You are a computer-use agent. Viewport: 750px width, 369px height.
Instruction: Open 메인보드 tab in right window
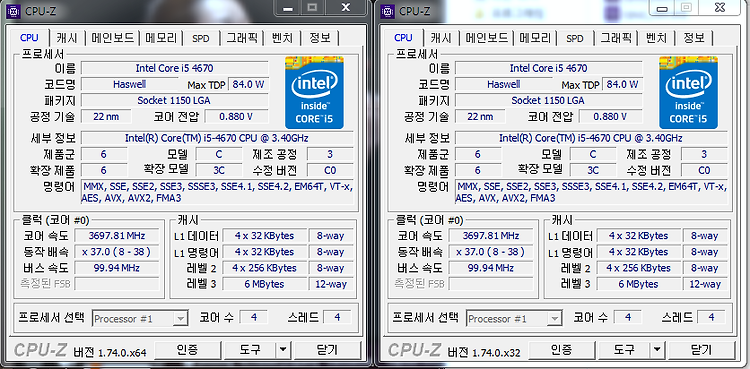487,38
